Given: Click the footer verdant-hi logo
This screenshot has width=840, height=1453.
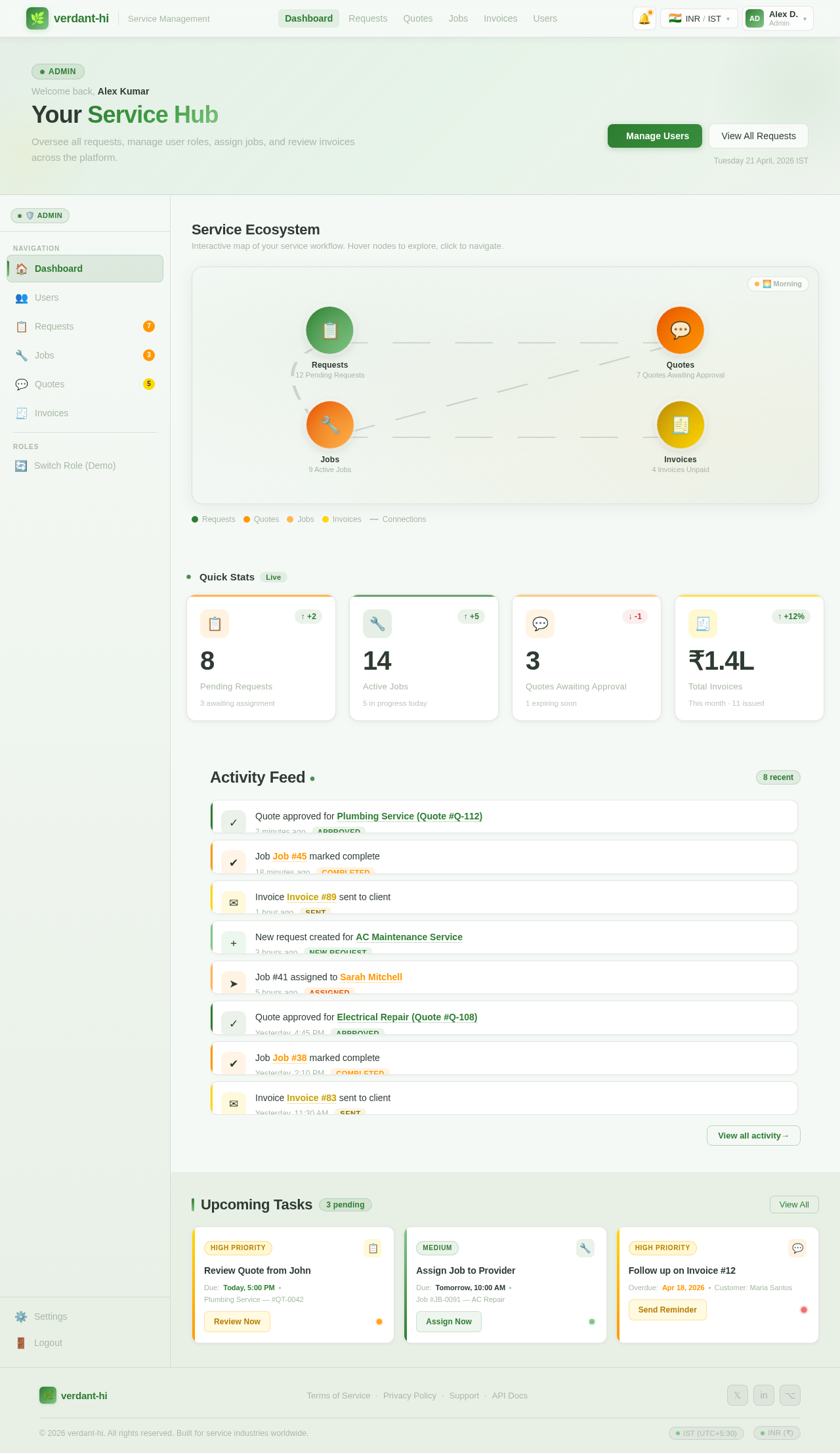Looking at the screenshot, I should pyautogui.click(x=73, y=1395).
